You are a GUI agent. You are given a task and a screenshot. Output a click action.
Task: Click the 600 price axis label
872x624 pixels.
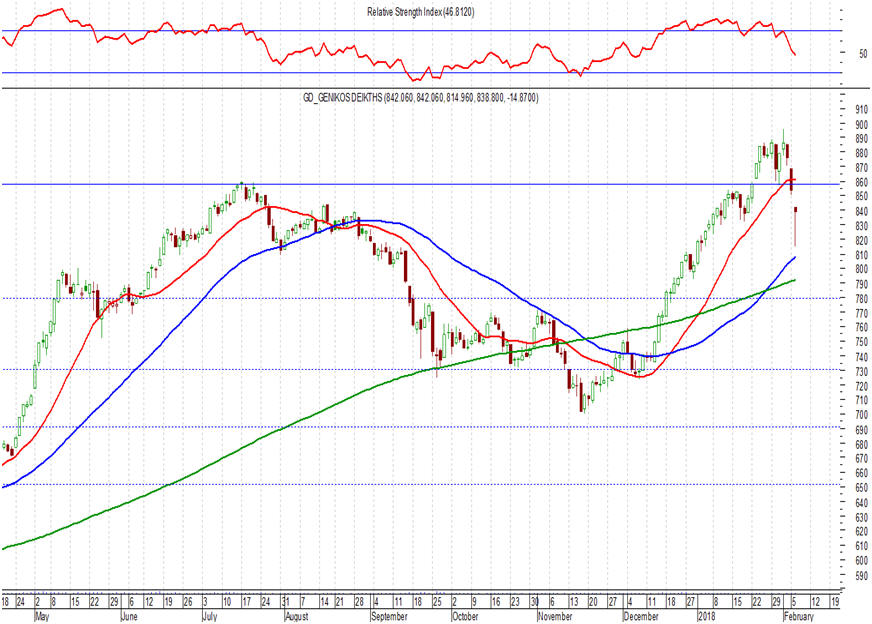coord(861,561)
